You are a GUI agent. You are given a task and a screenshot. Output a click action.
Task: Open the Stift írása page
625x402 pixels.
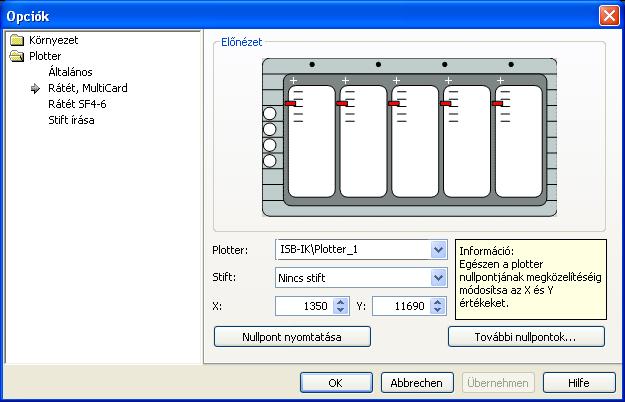[x=71, y=120]
